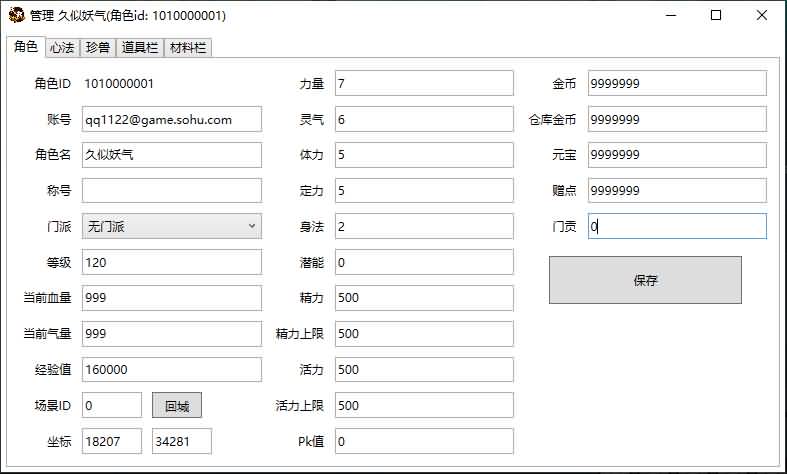Click the app icon in title bar

tap(16, 15)
